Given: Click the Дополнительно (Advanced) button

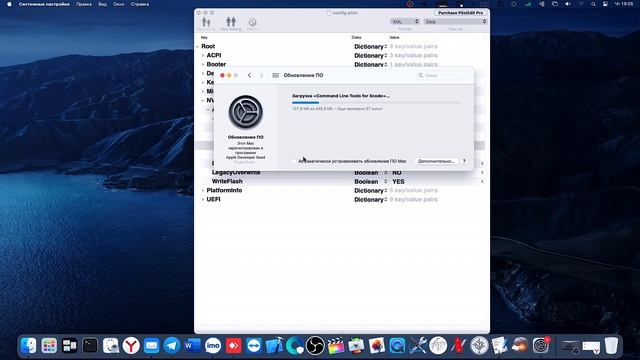Looking at the screenshot, I should (x=436, y=161).
